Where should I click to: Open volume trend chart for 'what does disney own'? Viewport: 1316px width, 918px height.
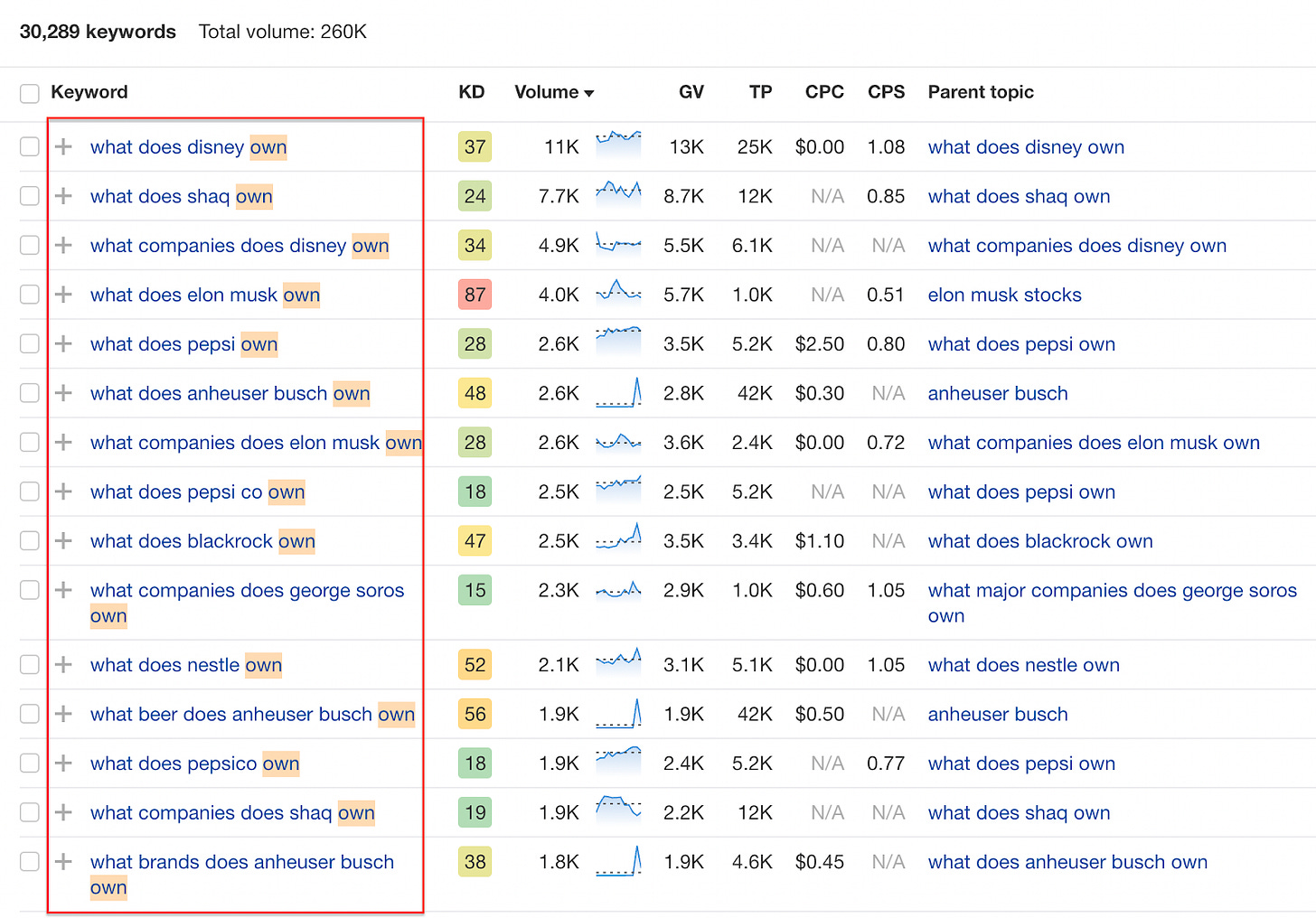618,145
